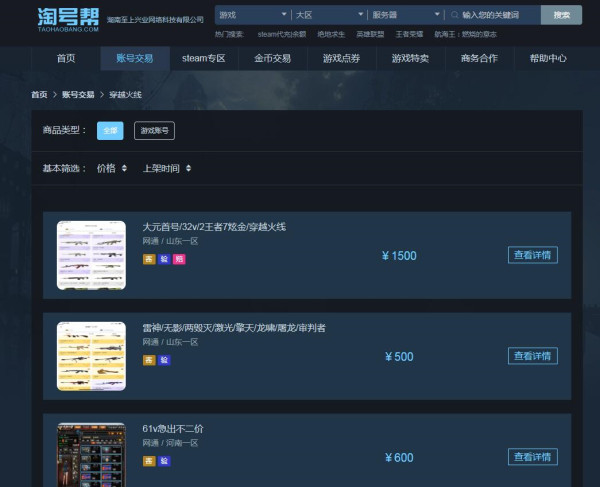Click the blue 验 badge on 61v listing
Image resolution: width=600 pixels, height=487 pixels.
pyautogui.click(x=164, y=461)
